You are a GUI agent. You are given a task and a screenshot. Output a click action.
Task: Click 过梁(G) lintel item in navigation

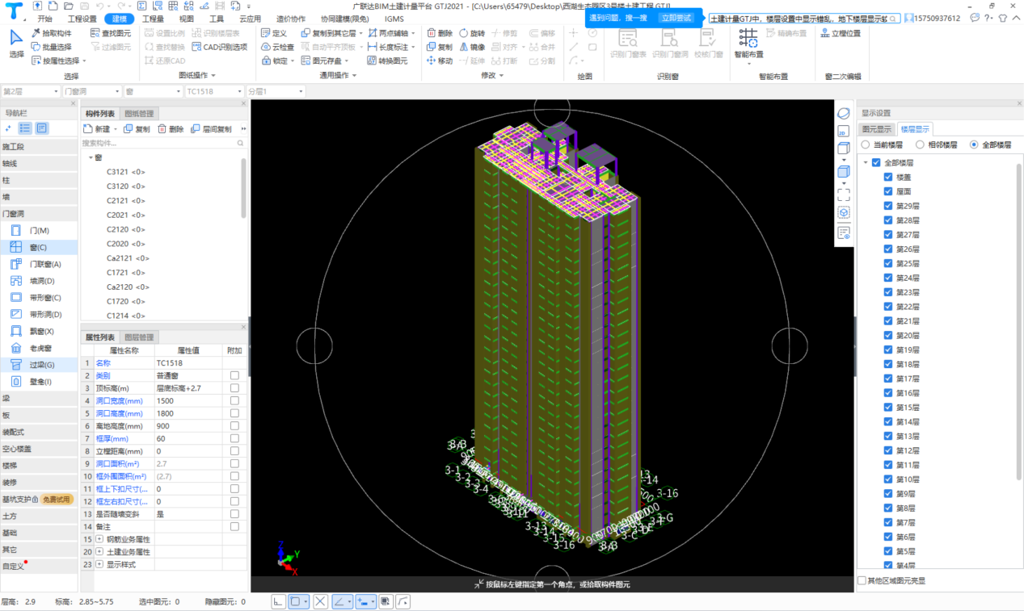(x=40, y=365)
